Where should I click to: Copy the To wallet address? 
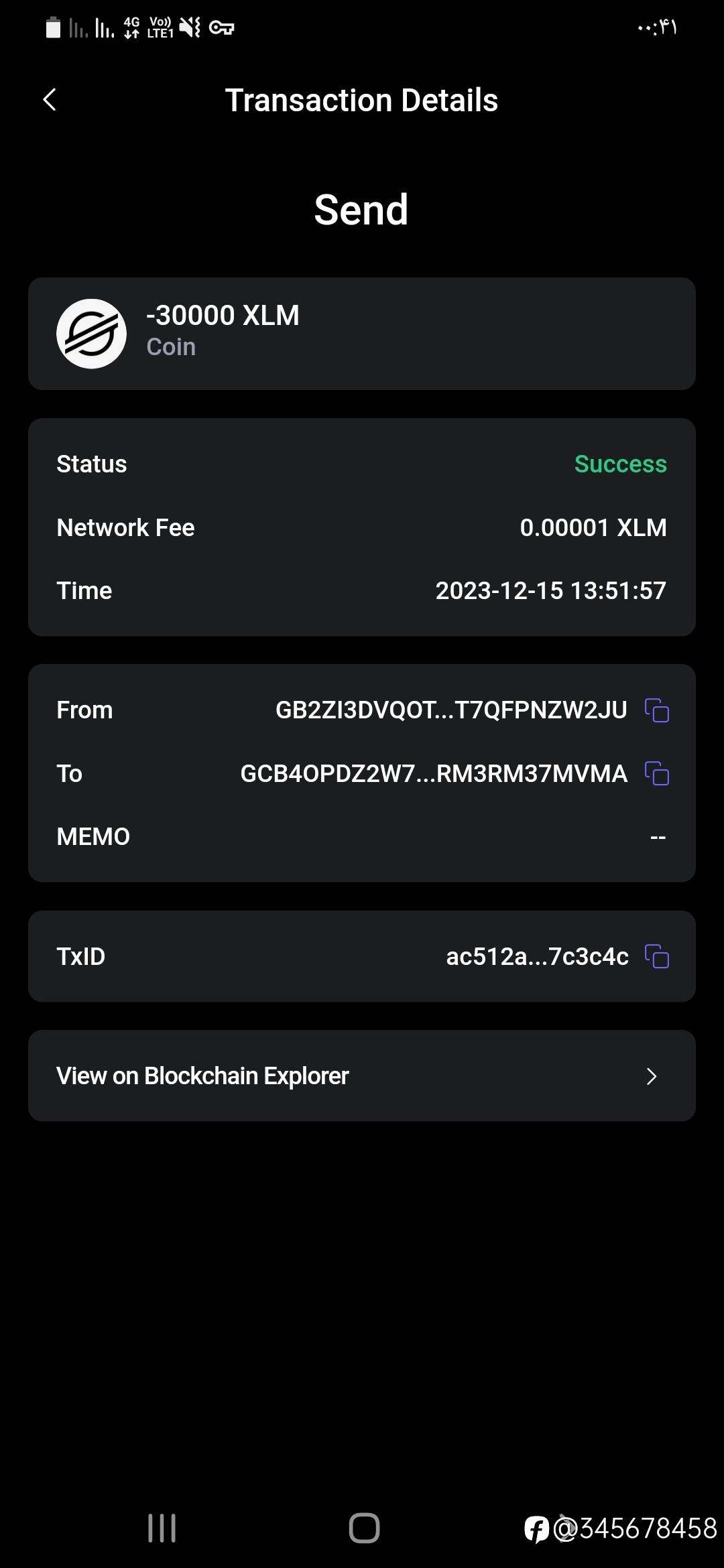tap(657, 773)
